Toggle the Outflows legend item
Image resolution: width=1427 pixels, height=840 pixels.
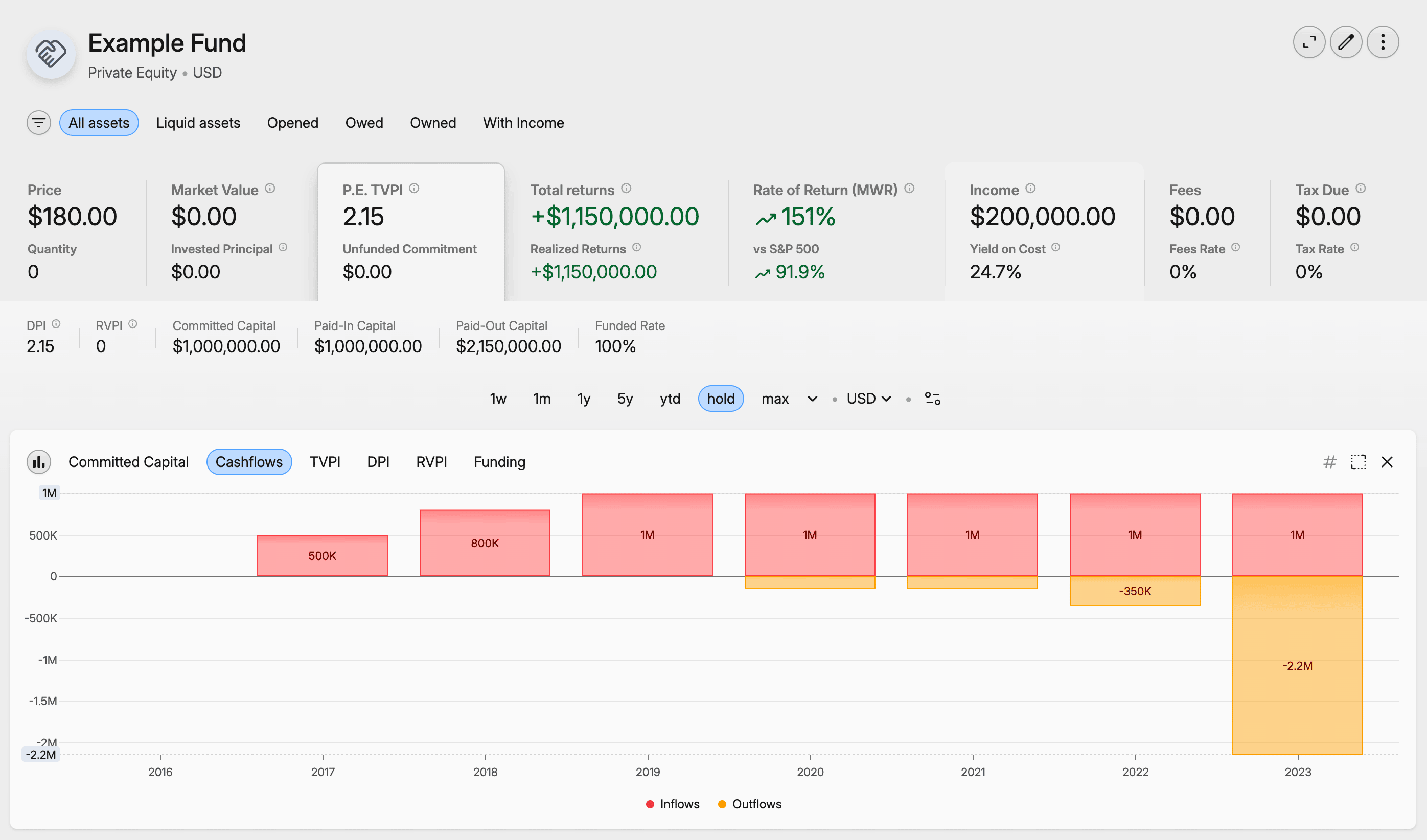(x=749, y=804)
